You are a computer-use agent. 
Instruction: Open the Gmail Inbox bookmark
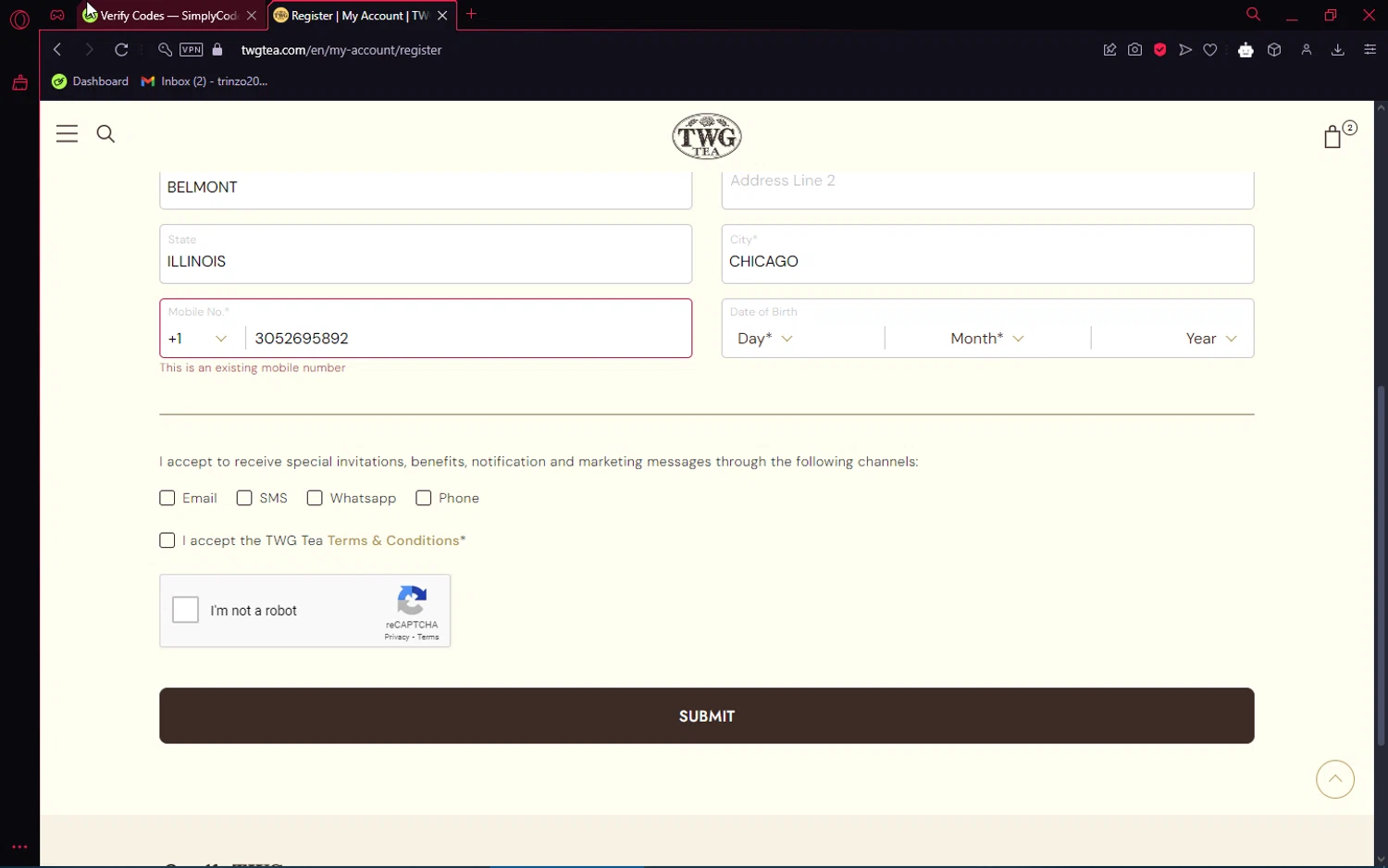click(204, 81)
